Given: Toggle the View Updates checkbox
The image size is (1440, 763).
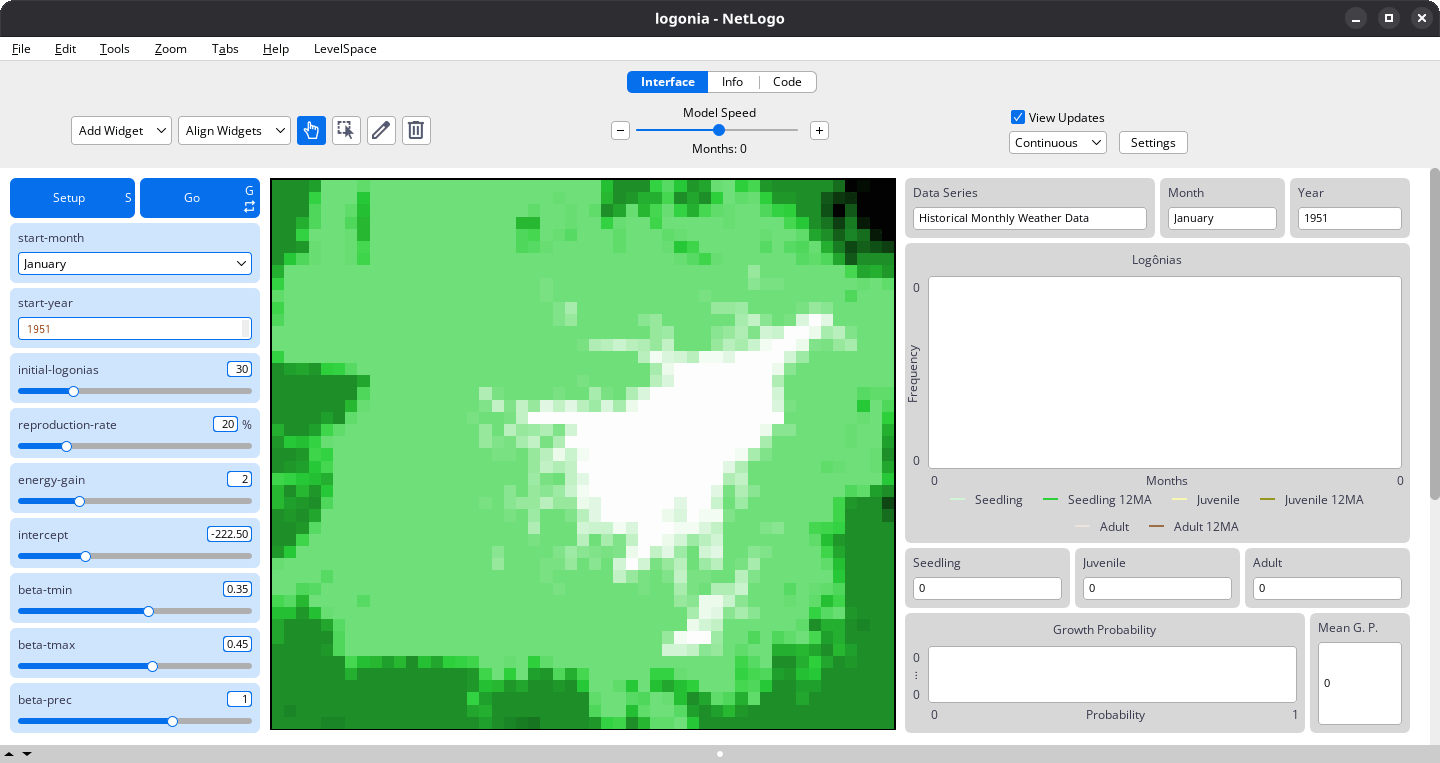Looking at the screenshot, I should 1018,117.
